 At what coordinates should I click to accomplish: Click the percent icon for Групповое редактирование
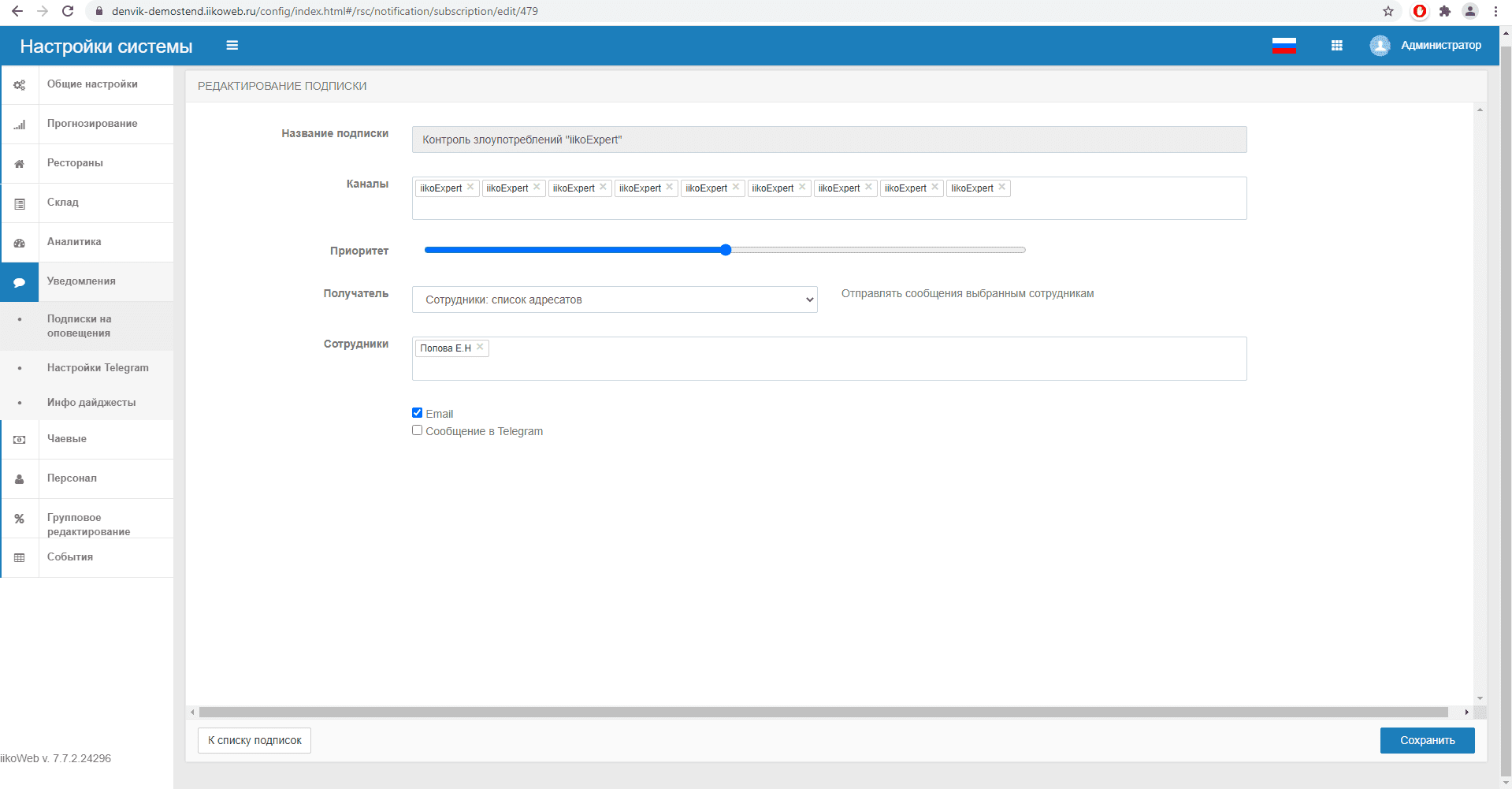click(x=20, y=519)
